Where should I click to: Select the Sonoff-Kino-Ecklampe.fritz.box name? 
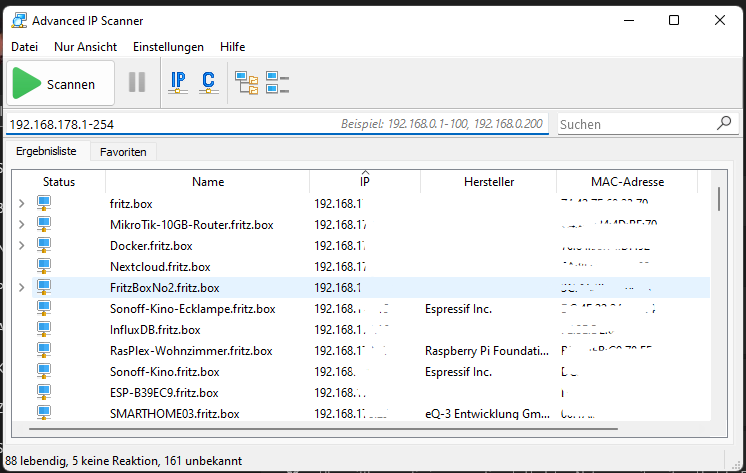tap(193, 308)
